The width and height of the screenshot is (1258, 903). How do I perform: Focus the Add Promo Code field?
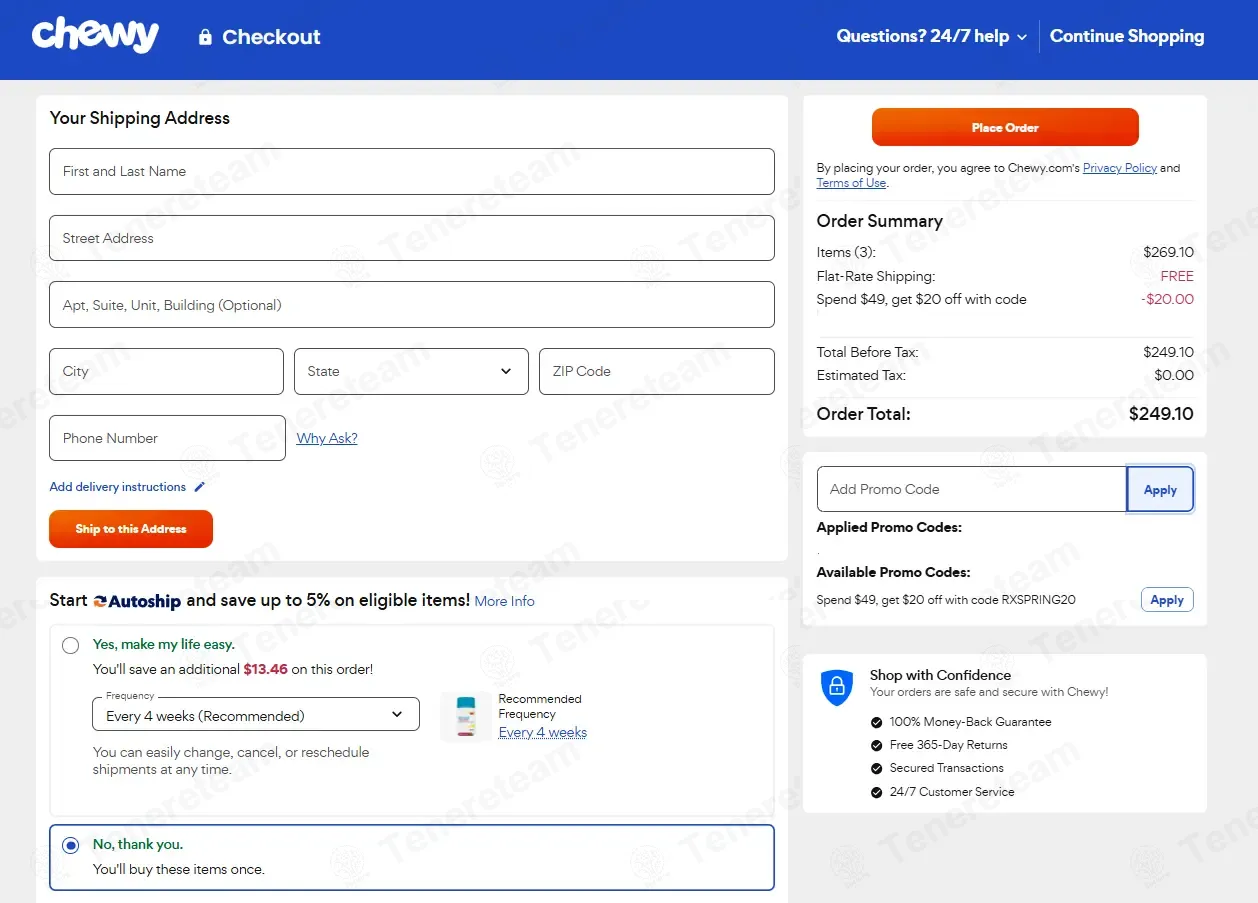tap(972, 489)
